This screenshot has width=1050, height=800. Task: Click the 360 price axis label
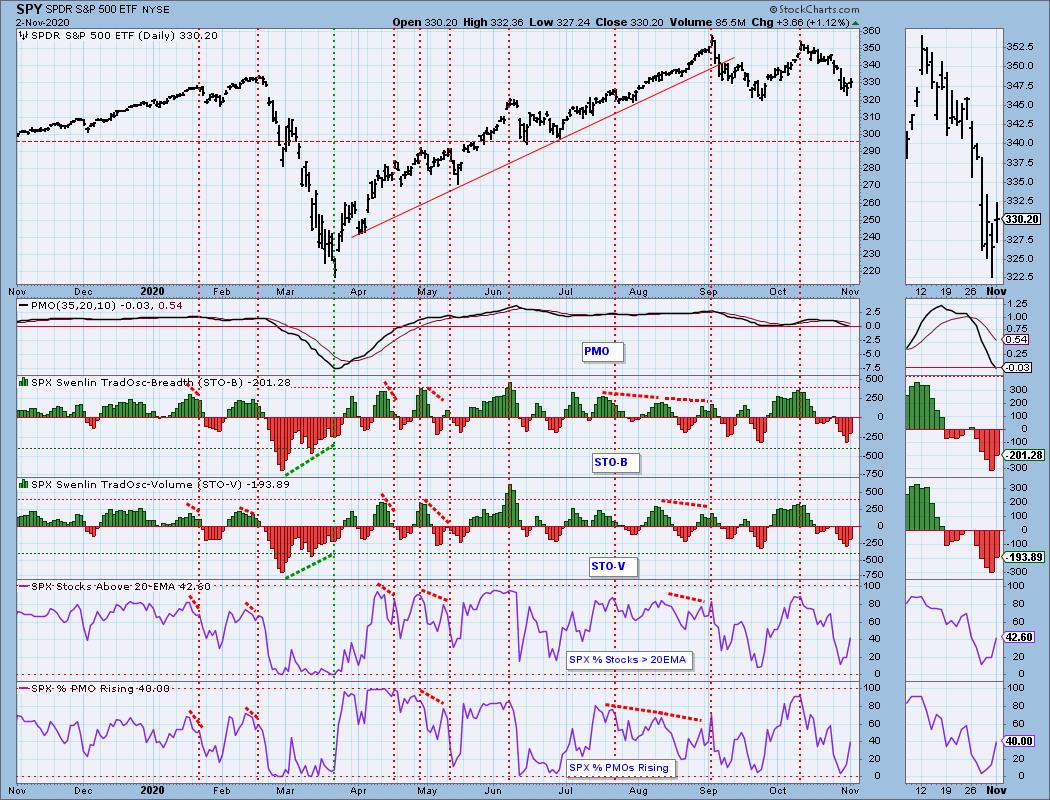(x=871, y=31)
